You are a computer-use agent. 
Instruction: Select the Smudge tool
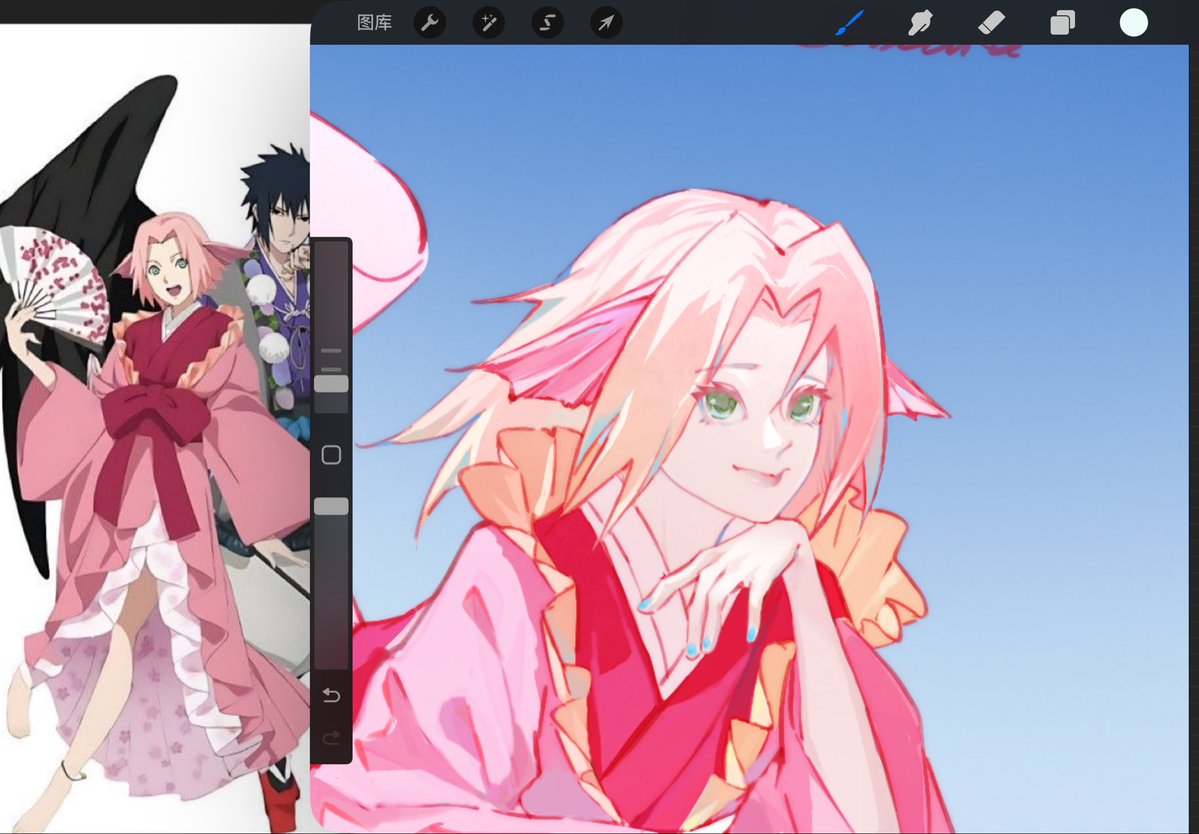(920, 23)
